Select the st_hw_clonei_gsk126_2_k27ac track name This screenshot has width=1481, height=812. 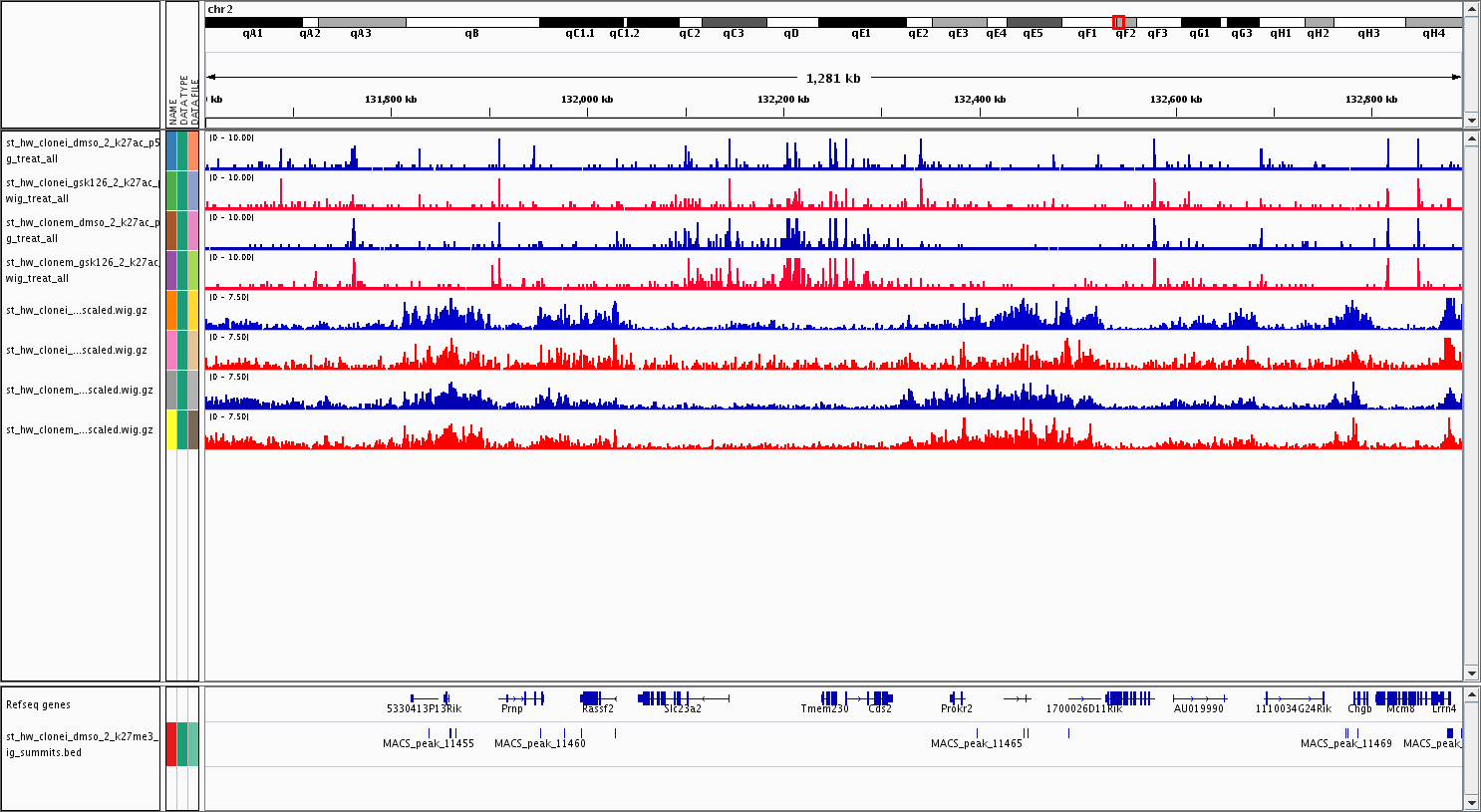point(82,190)
